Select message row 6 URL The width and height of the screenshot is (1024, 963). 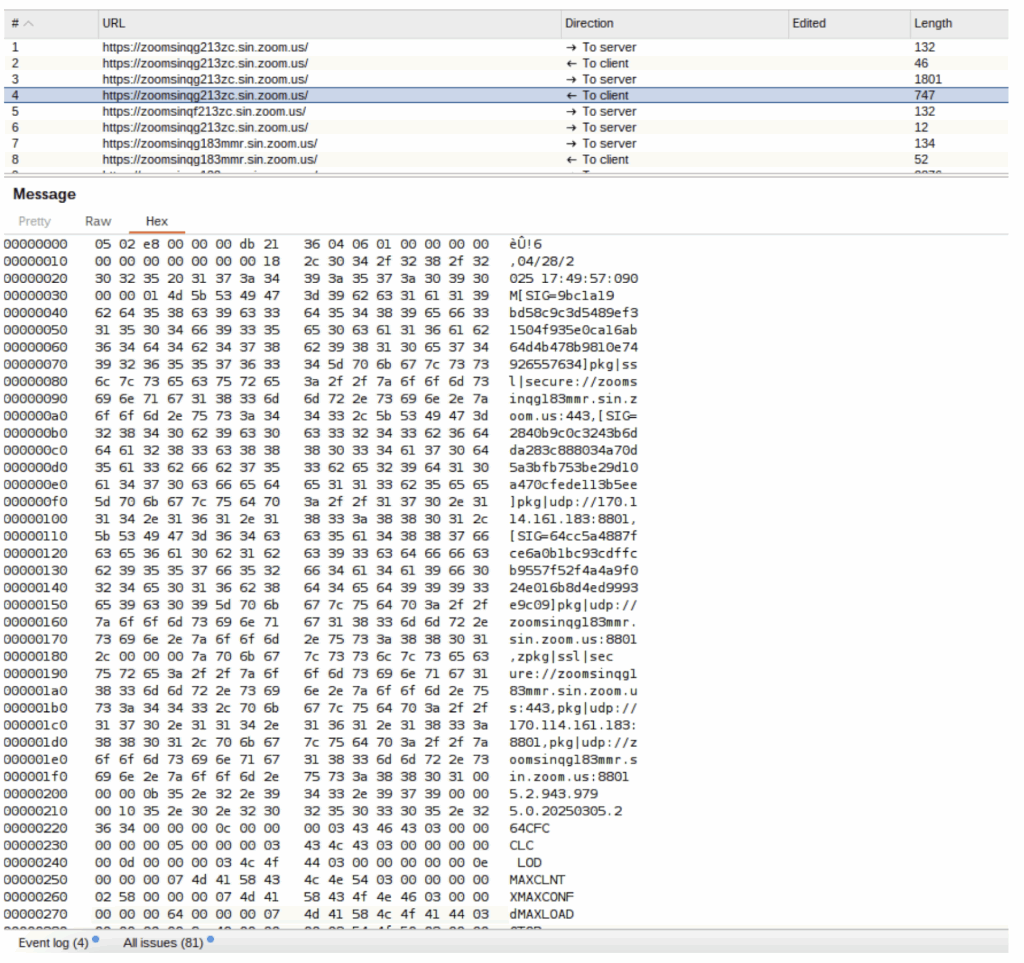pyautogui.click(x=205, y=127)
